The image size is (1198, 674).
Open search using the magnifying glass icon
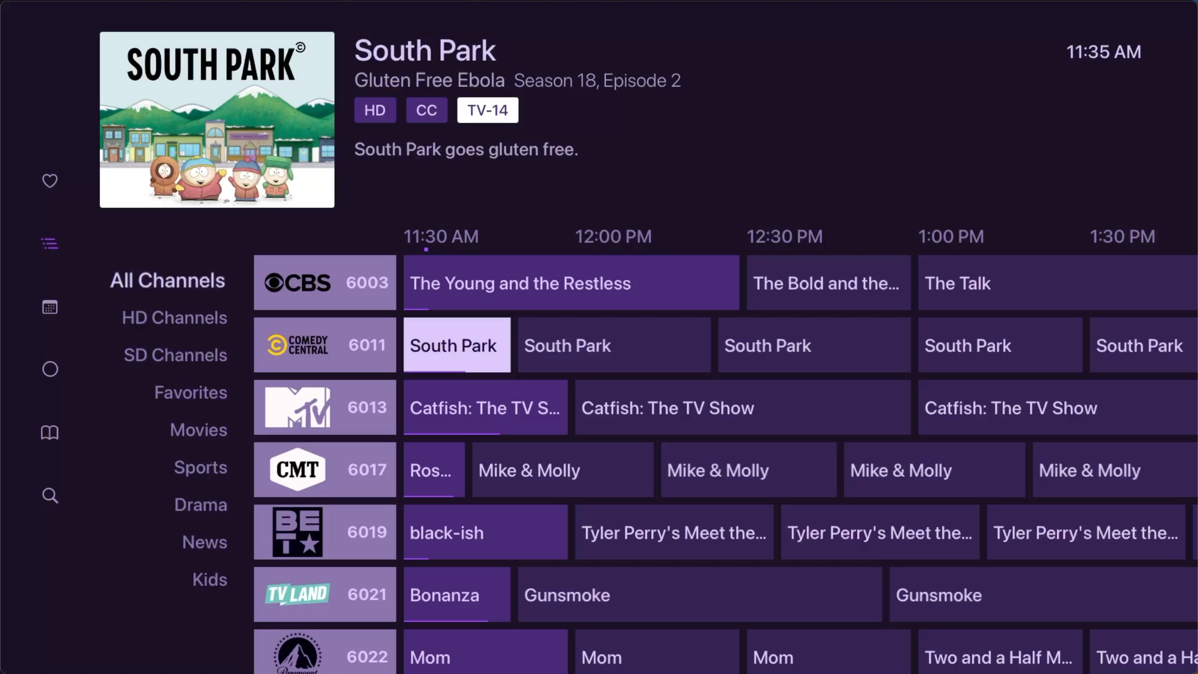49,495
